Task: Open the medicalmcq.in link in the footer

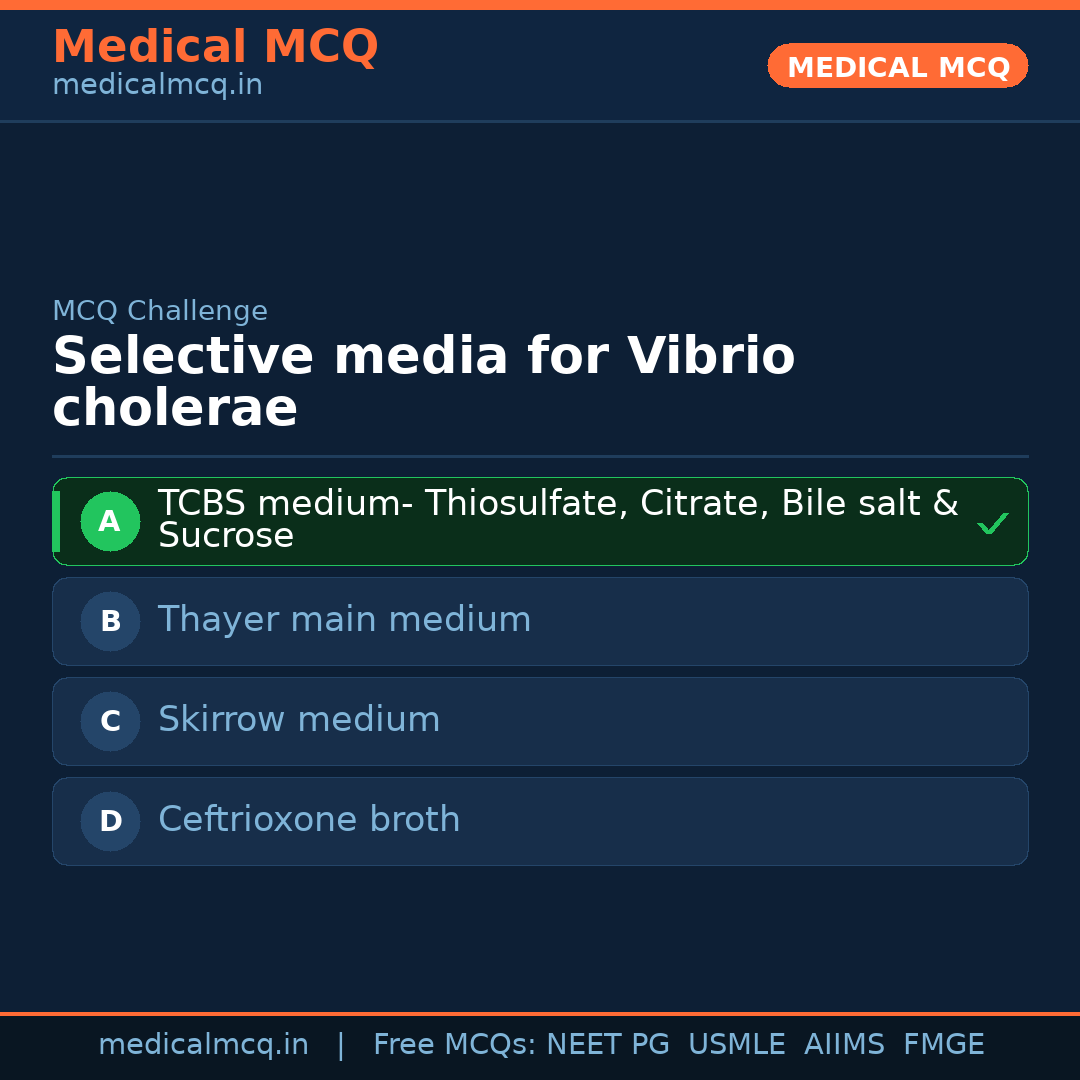Action: 203,1045
